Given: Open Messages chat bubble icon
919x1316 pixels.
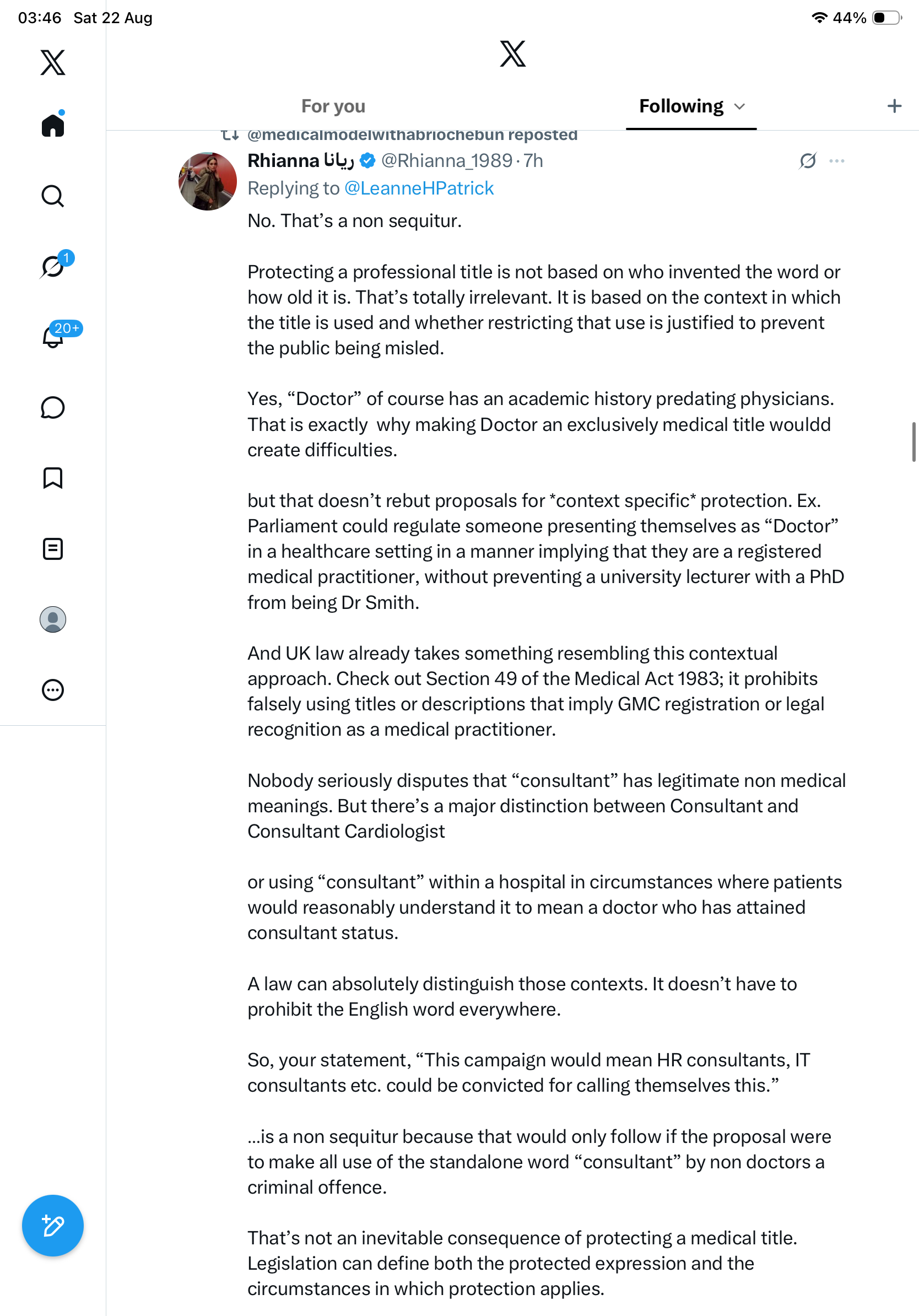Looking at the screenshot, I should coord(53,407).
